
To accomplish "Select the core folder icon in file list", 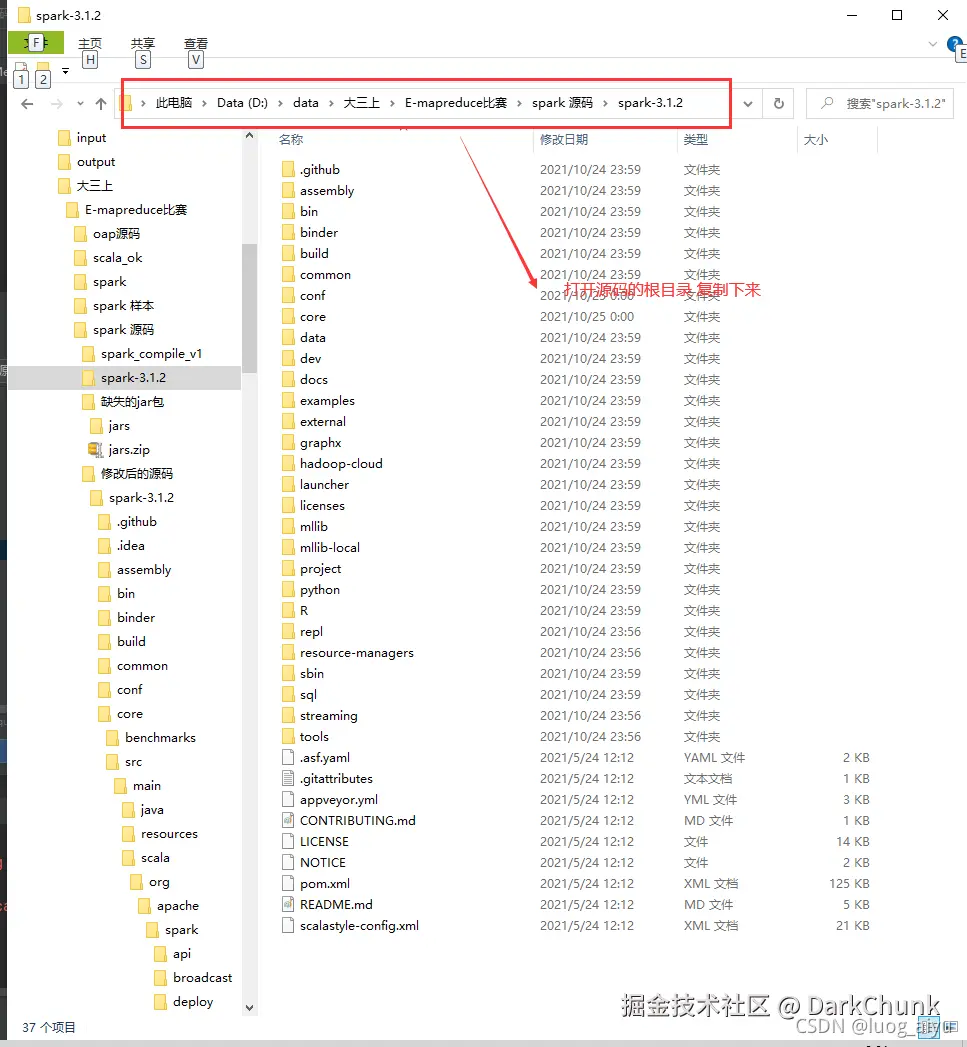I will (288, 317).
